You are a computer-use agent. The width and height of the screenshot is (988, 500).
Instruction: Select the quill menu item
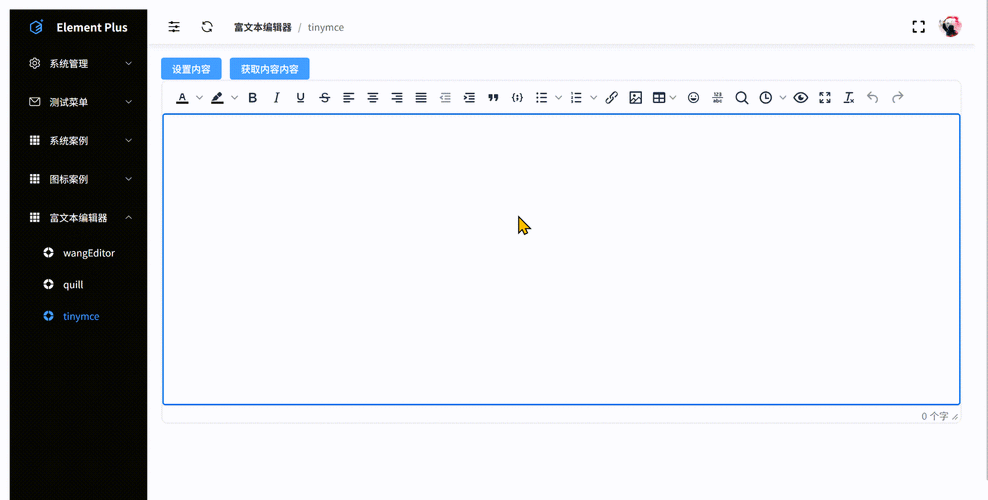73,285
